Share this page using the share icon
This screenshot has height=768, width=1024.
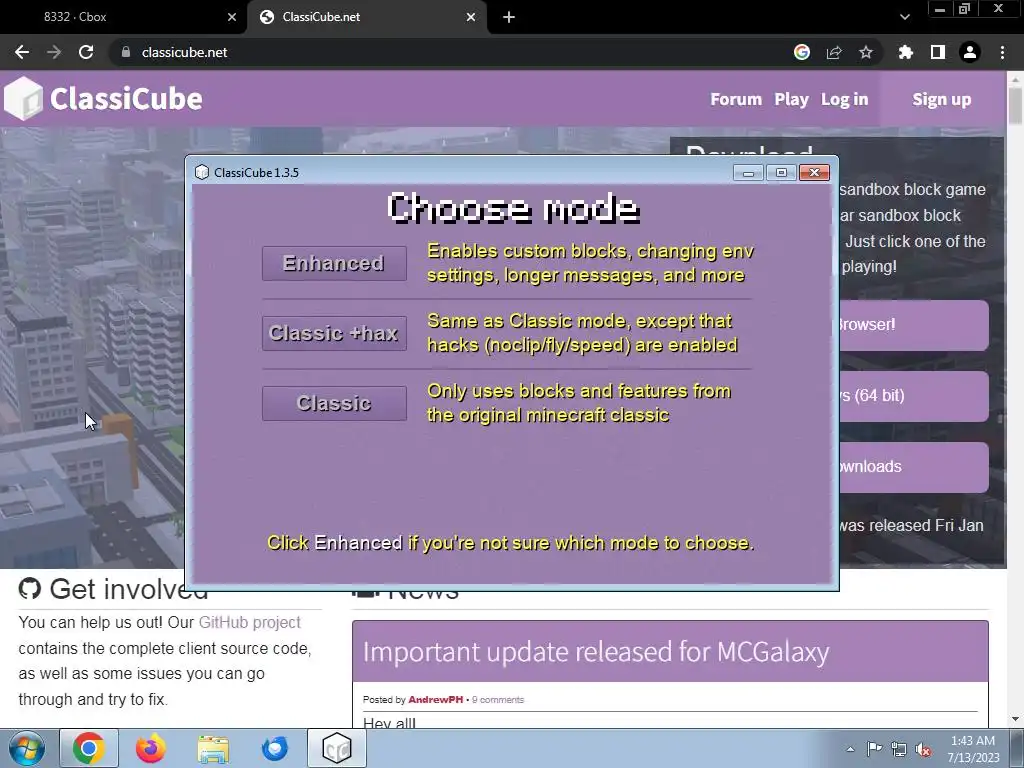(834, 52)
